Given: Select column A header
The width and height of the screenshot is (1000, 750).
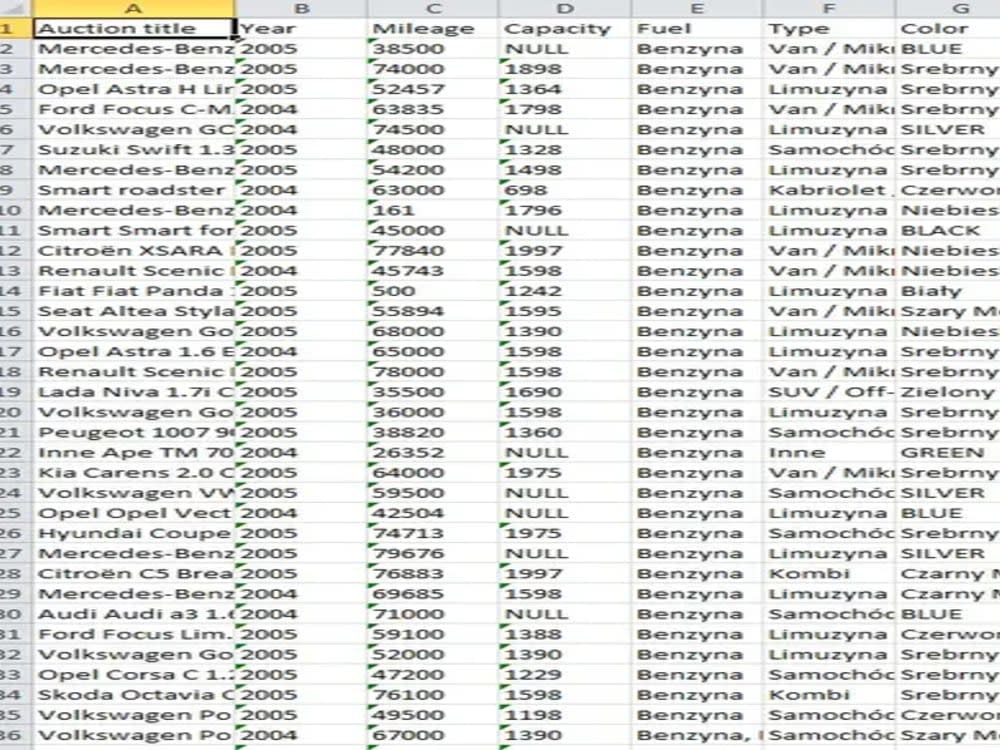Looking at the screenshot, I should [133, 8].
